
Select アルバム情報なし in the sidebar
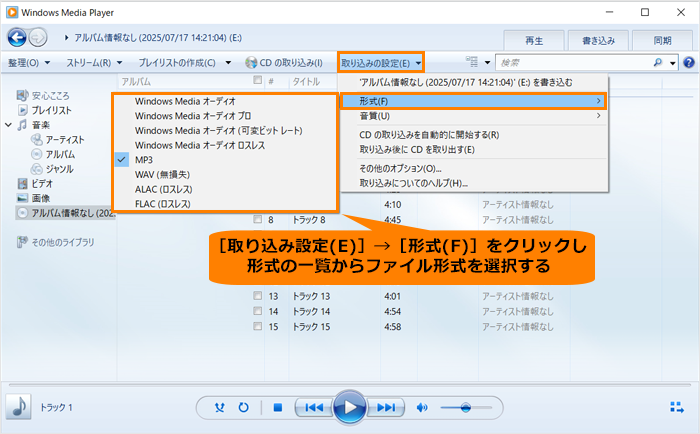(x=66, y=213)
